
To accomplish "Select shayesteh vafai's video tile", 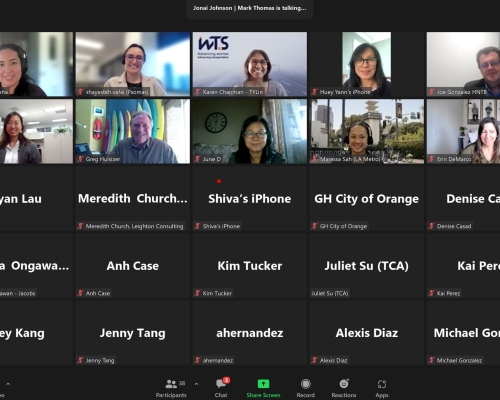I will pyautogui.click(x=133, y=64).
